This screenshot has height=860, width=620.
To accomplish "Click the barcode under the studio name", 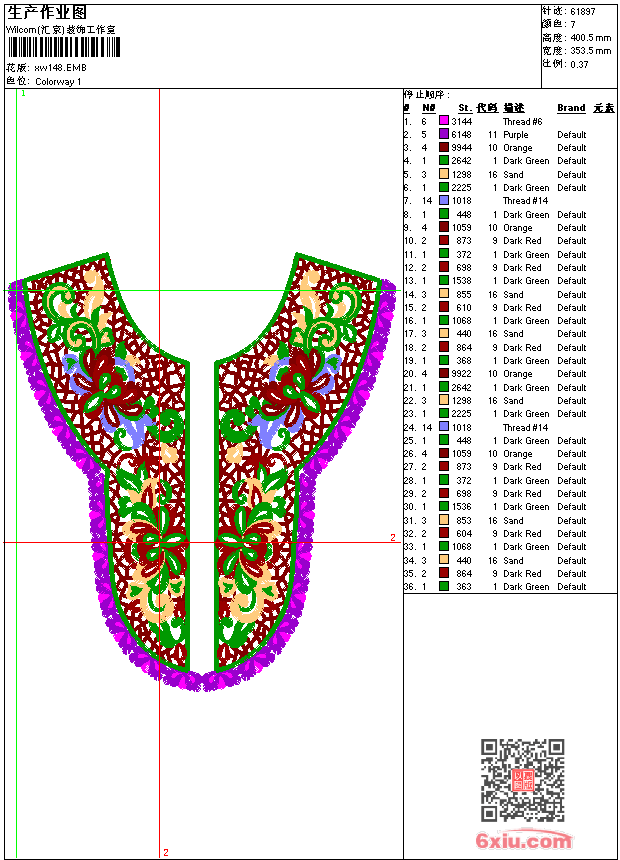I will click(64, 47).
